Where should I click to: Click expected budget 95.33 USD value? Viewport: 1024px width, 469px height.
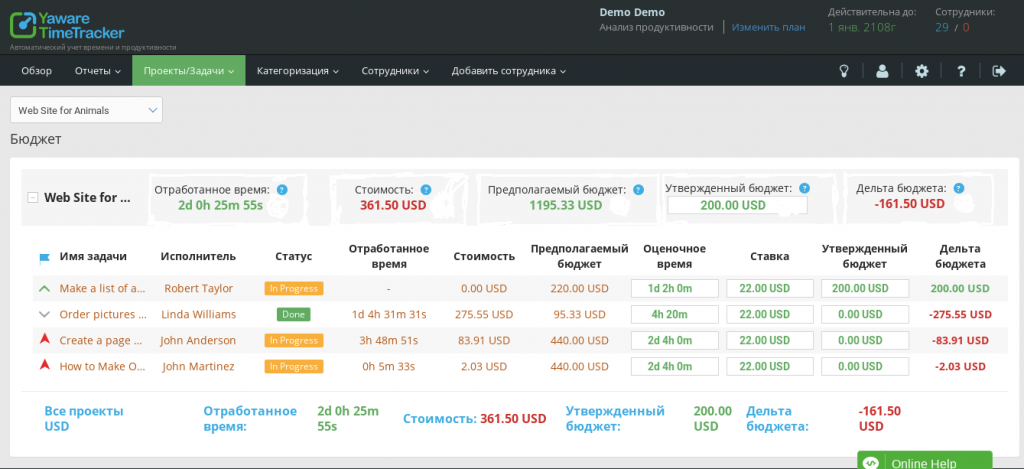(579, 314)
